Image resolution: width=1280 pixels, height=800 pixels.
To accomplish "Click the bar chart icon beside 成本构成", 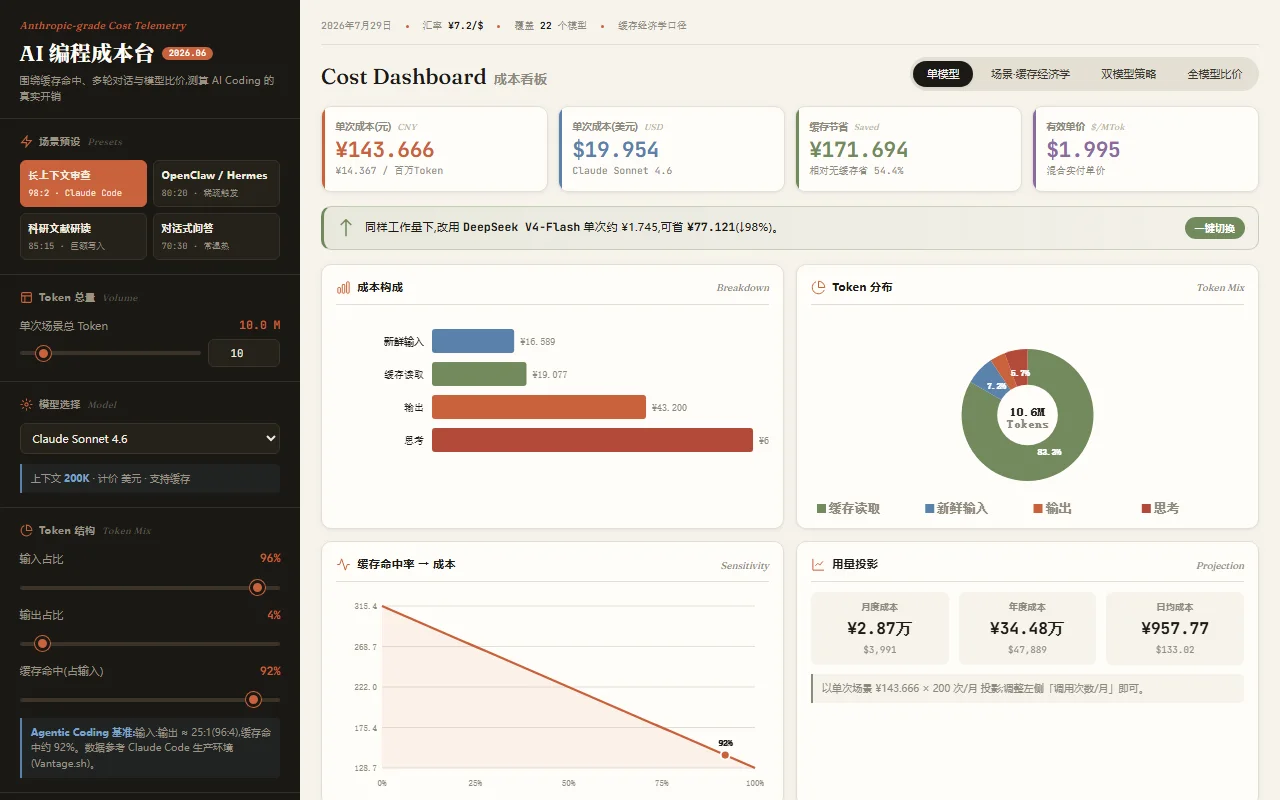I will click(x=343, y=287).
